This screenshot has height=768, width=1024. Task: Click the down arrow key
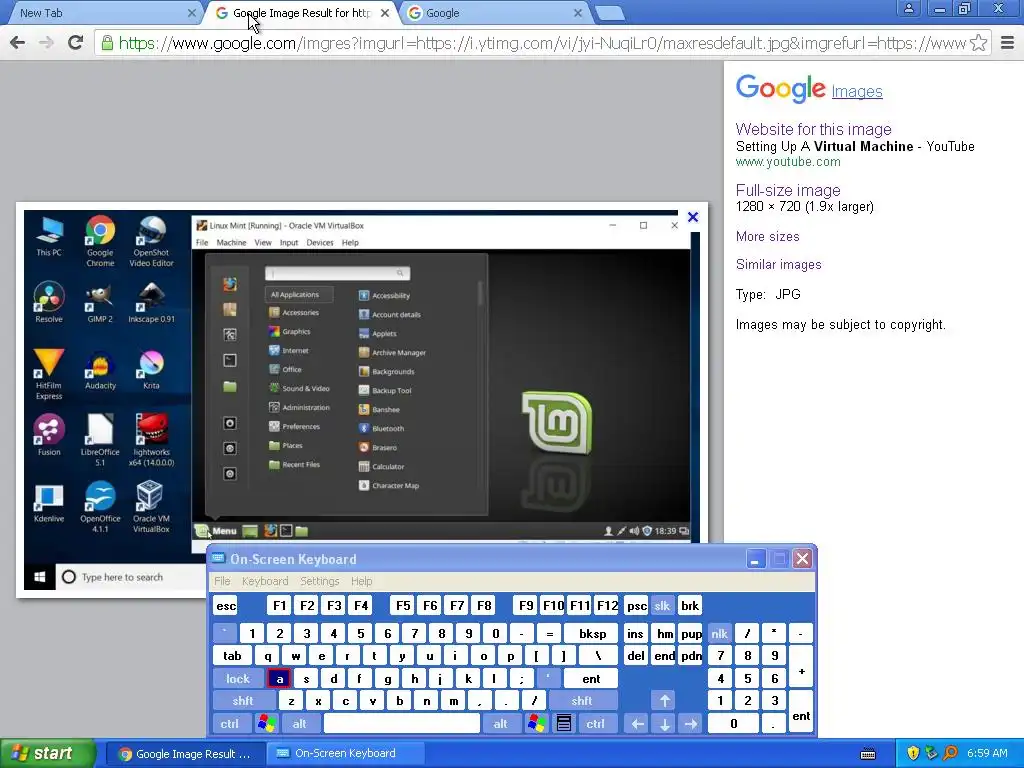[x=665, y=724]
